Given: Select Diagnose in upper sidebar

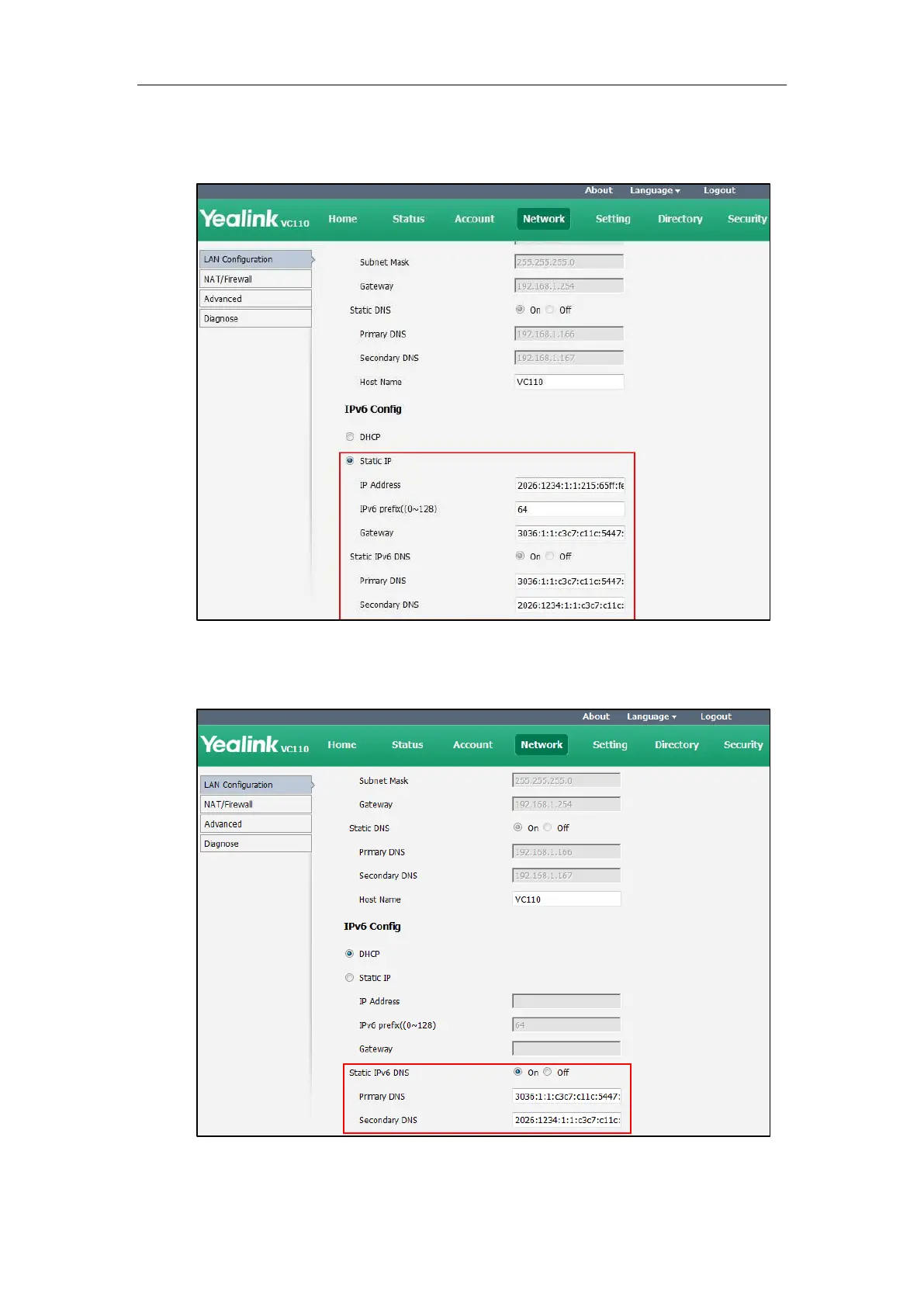Looking at the screenshot, I should click(256, 318).
